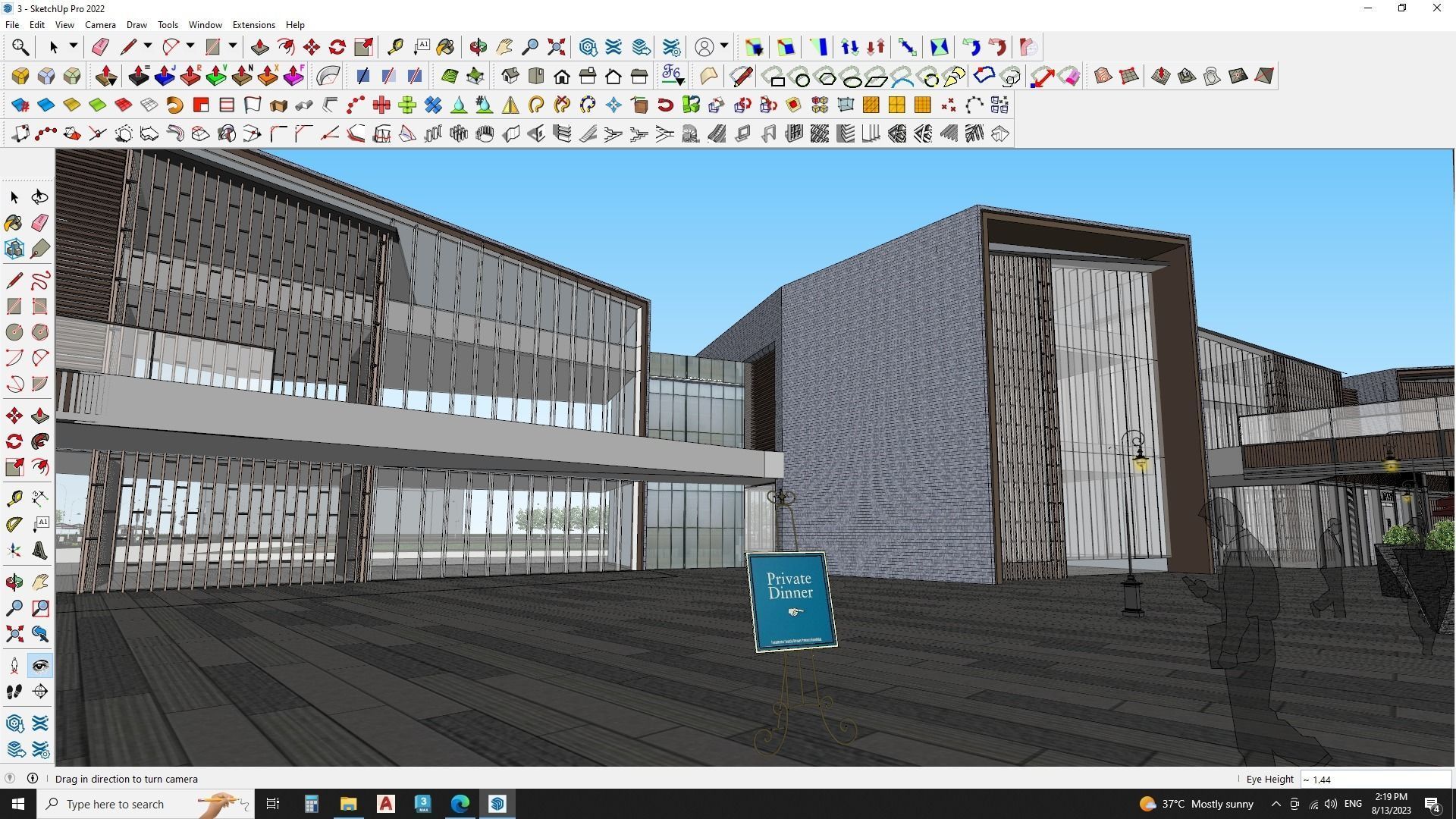
Task: Open the 3ds Max taskbar icon
Action: click(x=423, y=804)
